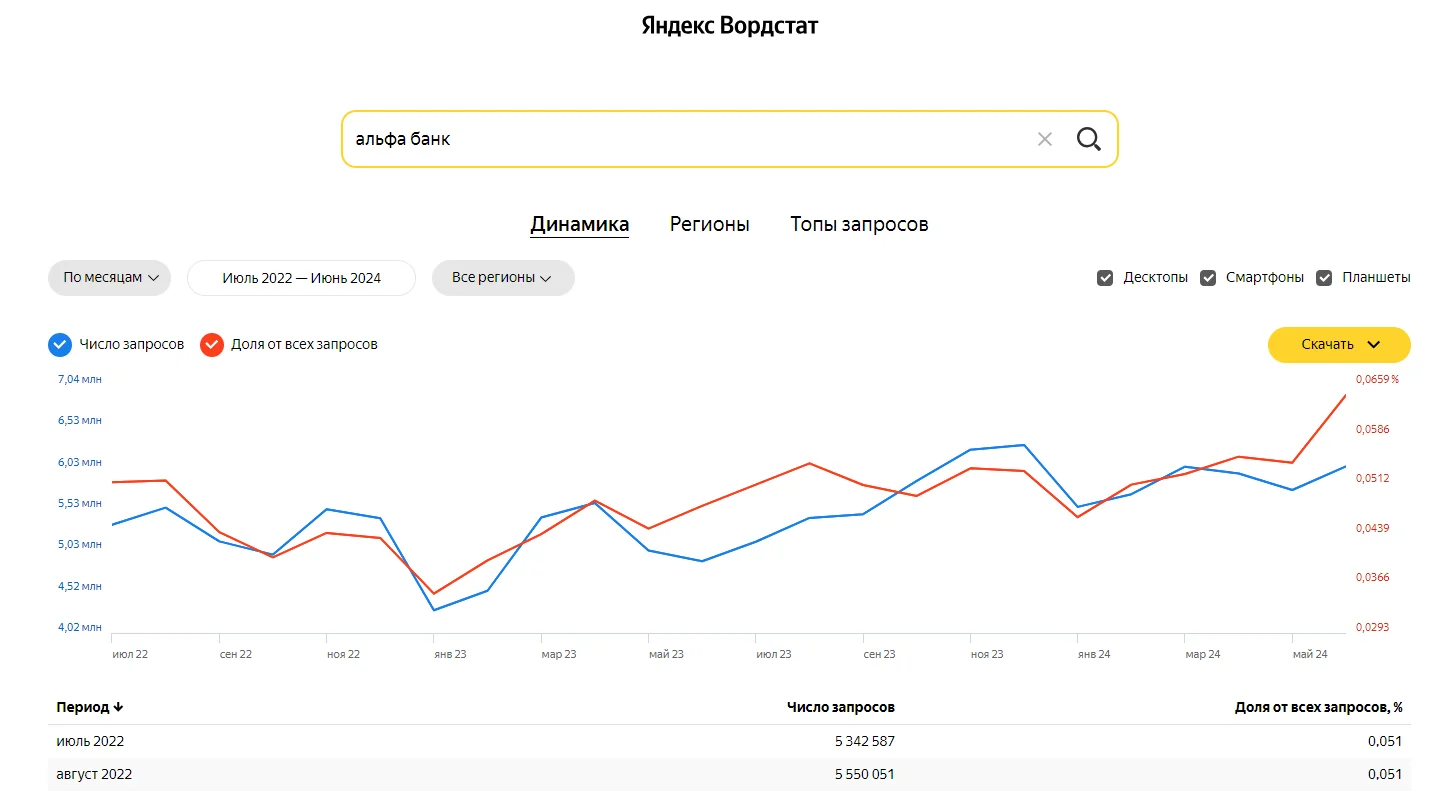Expand the Все регионы dropdown
1455x796 pixels.
click(503, 278)
